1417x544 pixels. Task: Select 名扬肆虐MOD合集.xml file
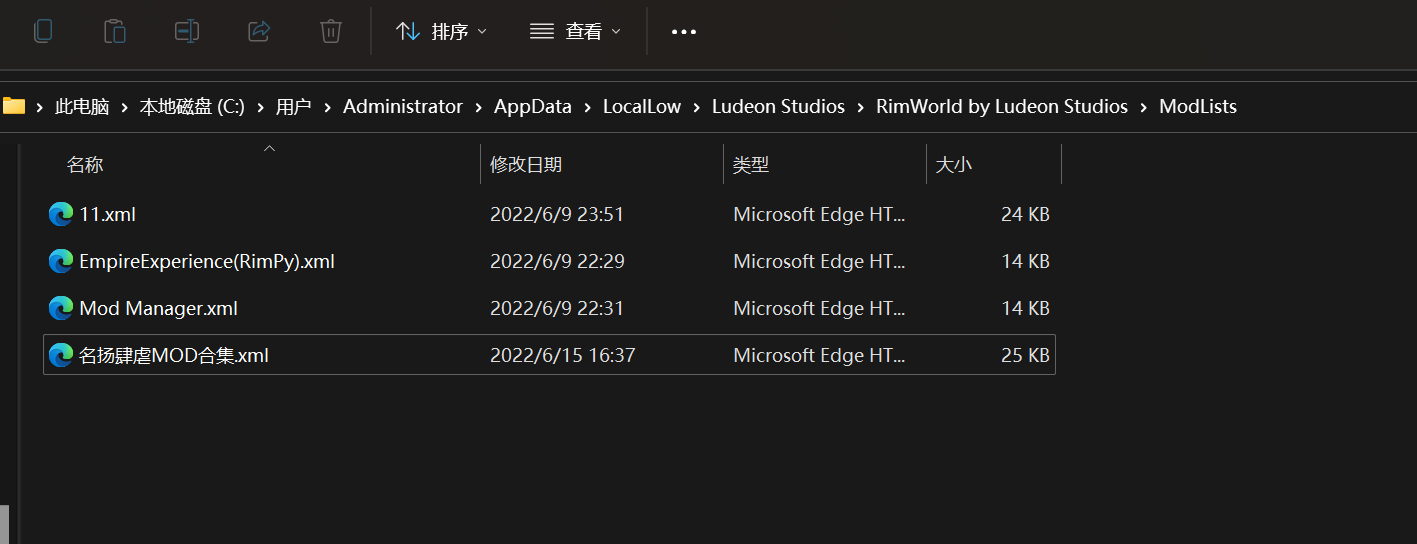tap(549, 355)
